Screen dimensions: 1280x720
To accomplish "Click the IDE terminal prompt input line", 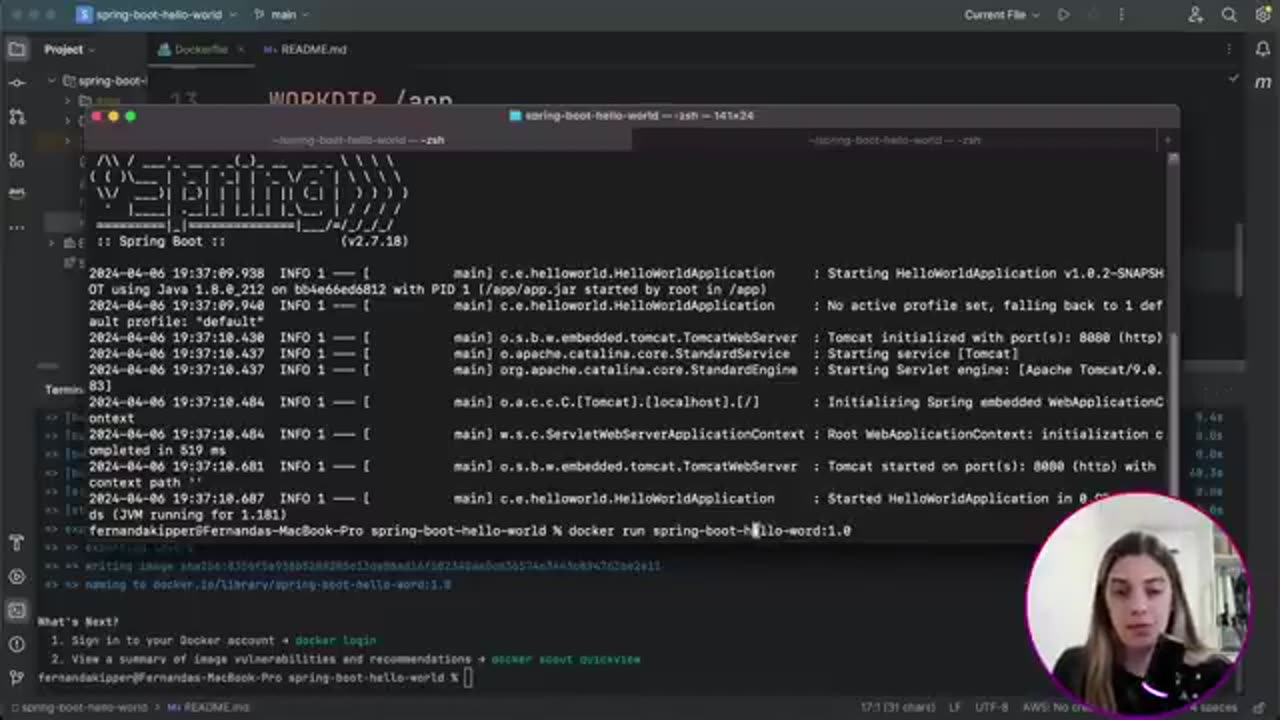I will tap(254, 678).
